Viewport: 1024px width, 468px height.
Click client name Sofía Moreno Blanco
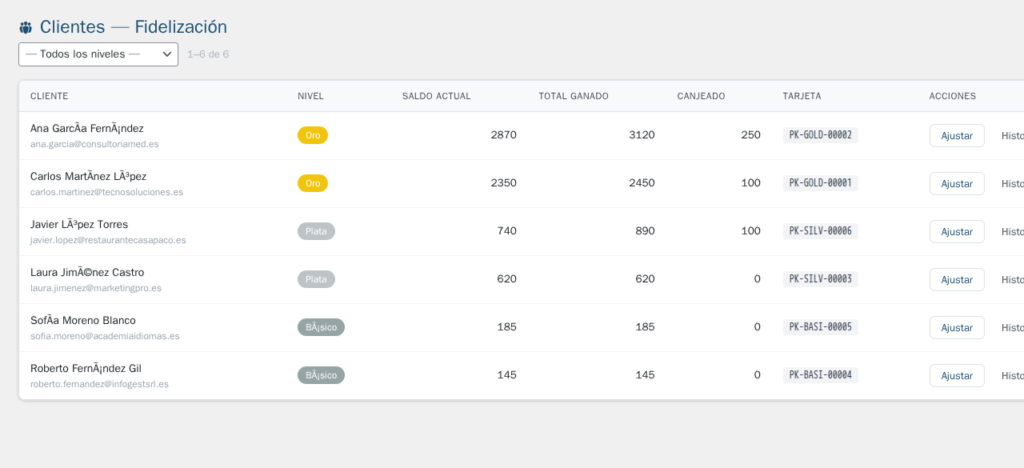point(83,320)
